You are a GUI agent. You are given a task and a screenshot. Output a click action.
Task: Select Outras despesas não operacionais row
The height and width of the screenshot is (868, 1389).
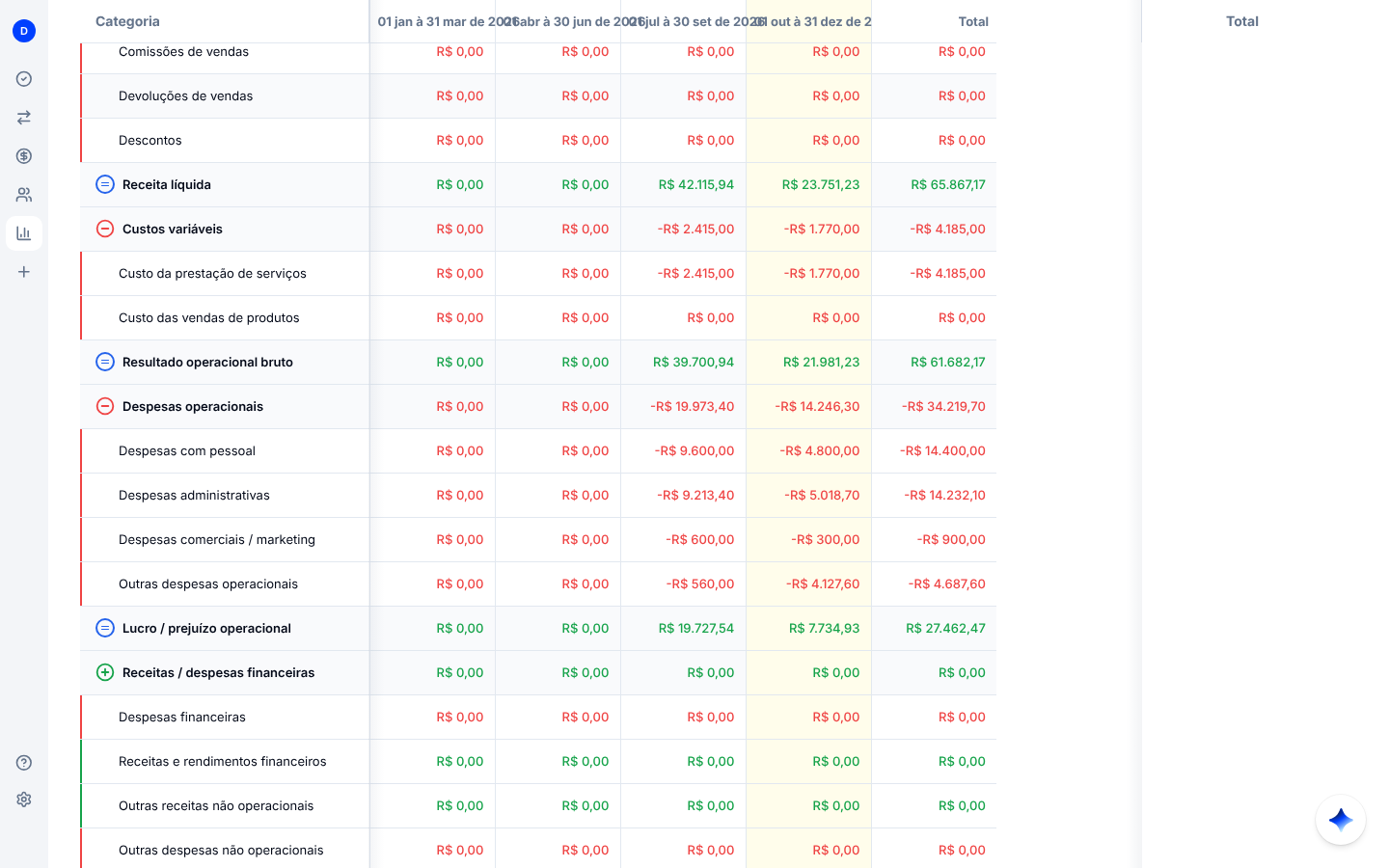[221, 851]
